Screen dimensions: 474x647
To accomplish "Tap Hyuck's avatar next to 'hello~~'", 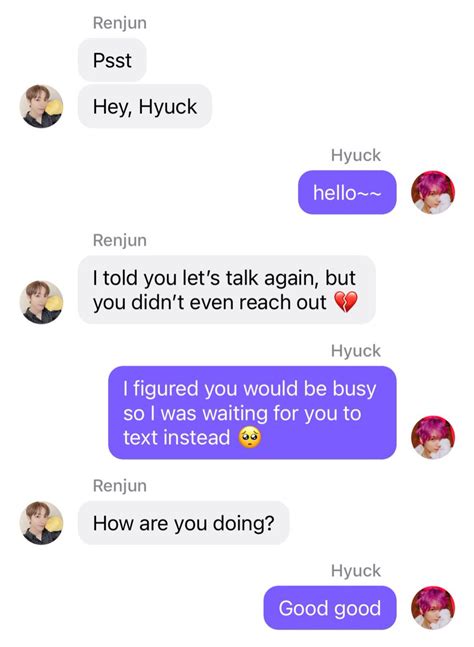I will click(433, 193).
